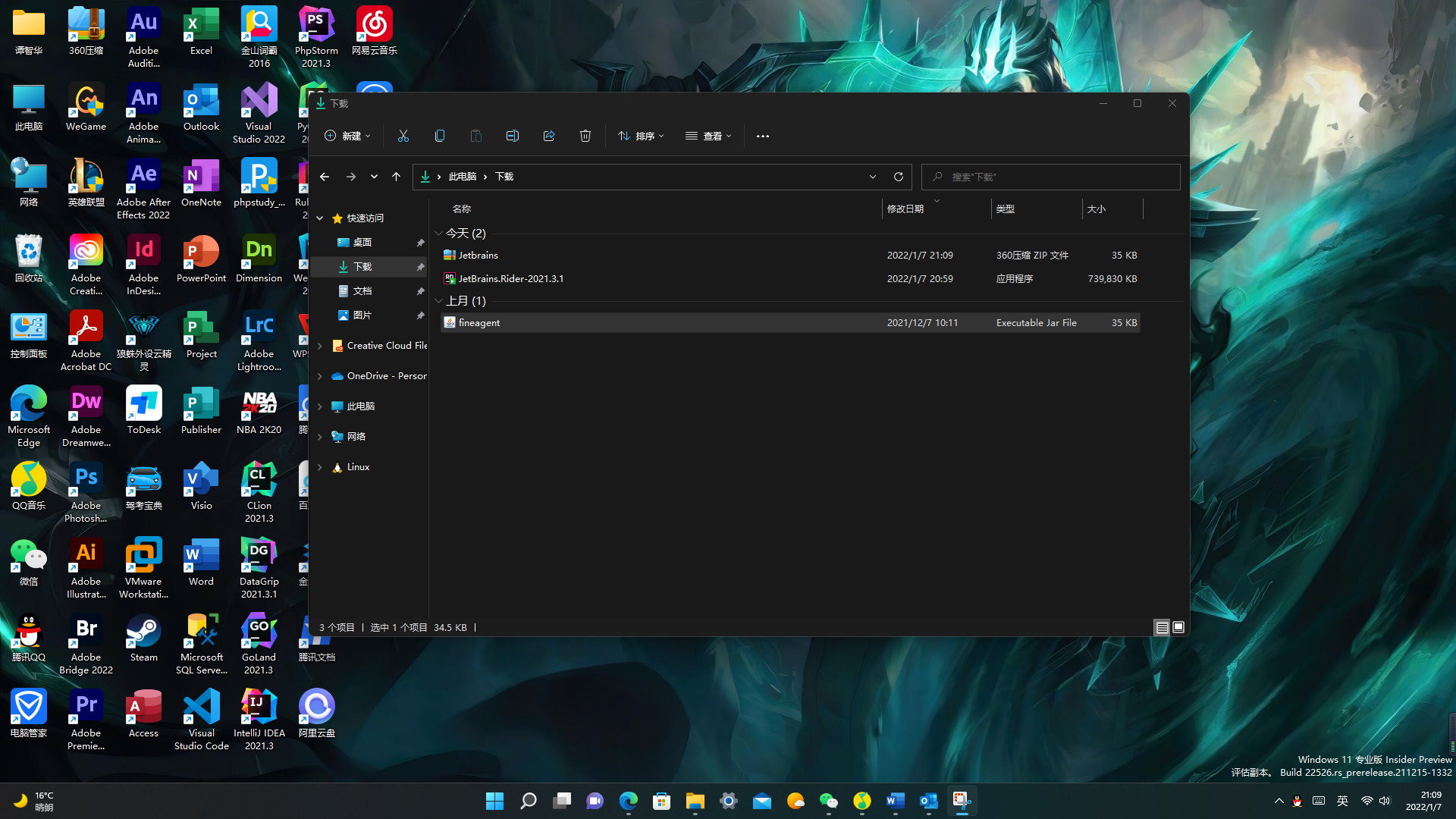Screen dimensions: 1456x819
Task: Open the three-dots more options menu
Action: (762, 136)
